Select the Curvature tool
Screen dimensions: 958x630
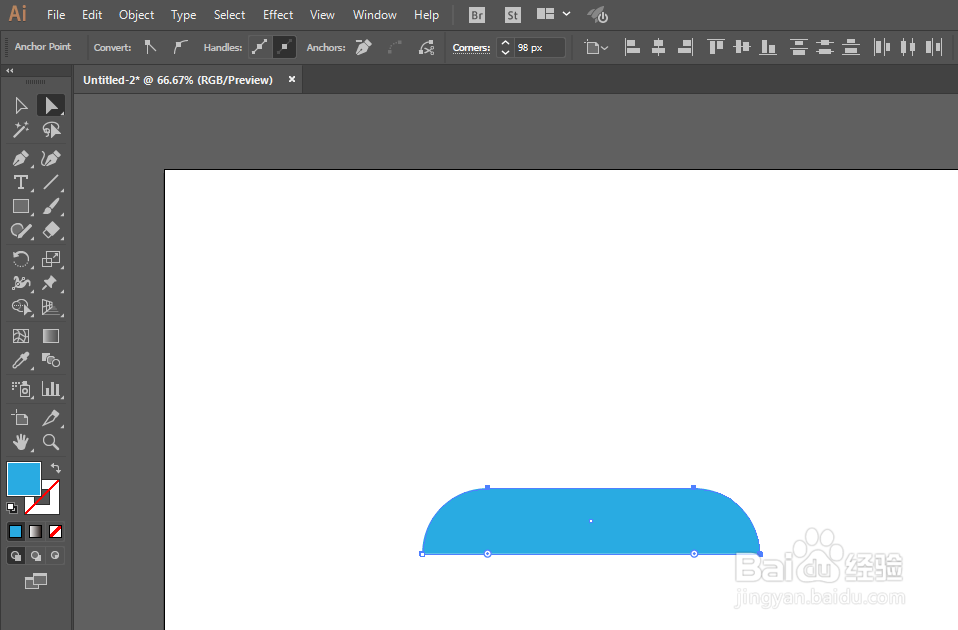click(x=51, y=158)
